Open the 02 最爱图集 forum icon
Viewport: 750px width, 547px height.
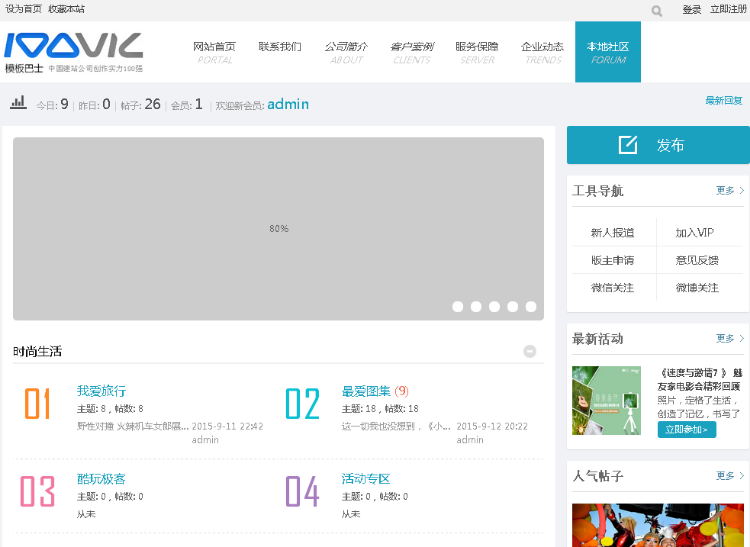(302, 404)
